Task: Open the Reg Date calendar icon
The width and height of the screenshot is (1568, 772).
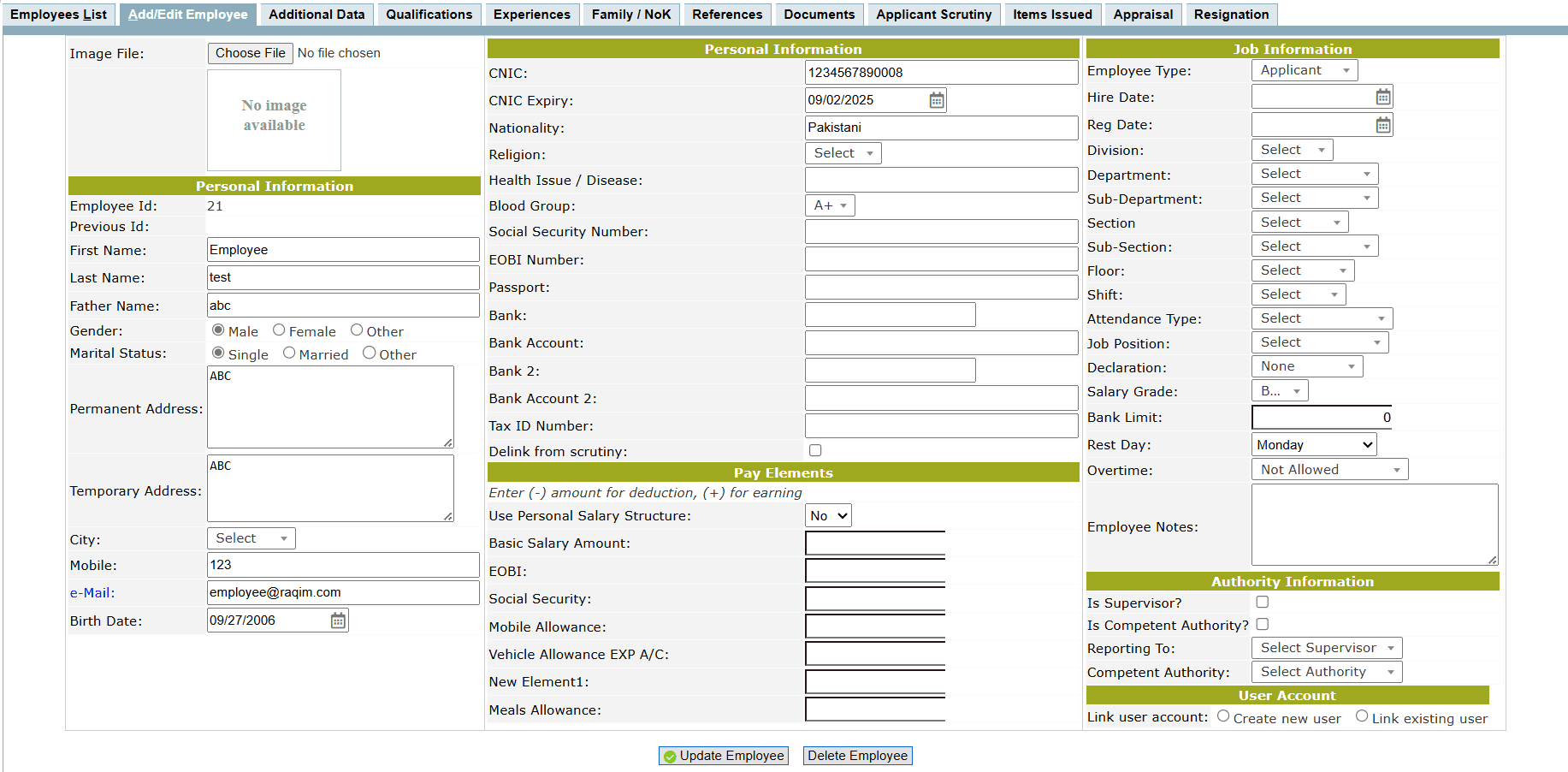Action: [x=1382, y=126]
